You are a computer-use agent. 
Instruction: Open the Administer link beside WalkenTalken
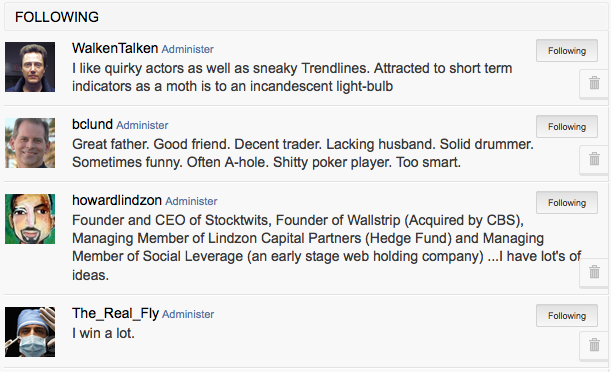(187, 49)
